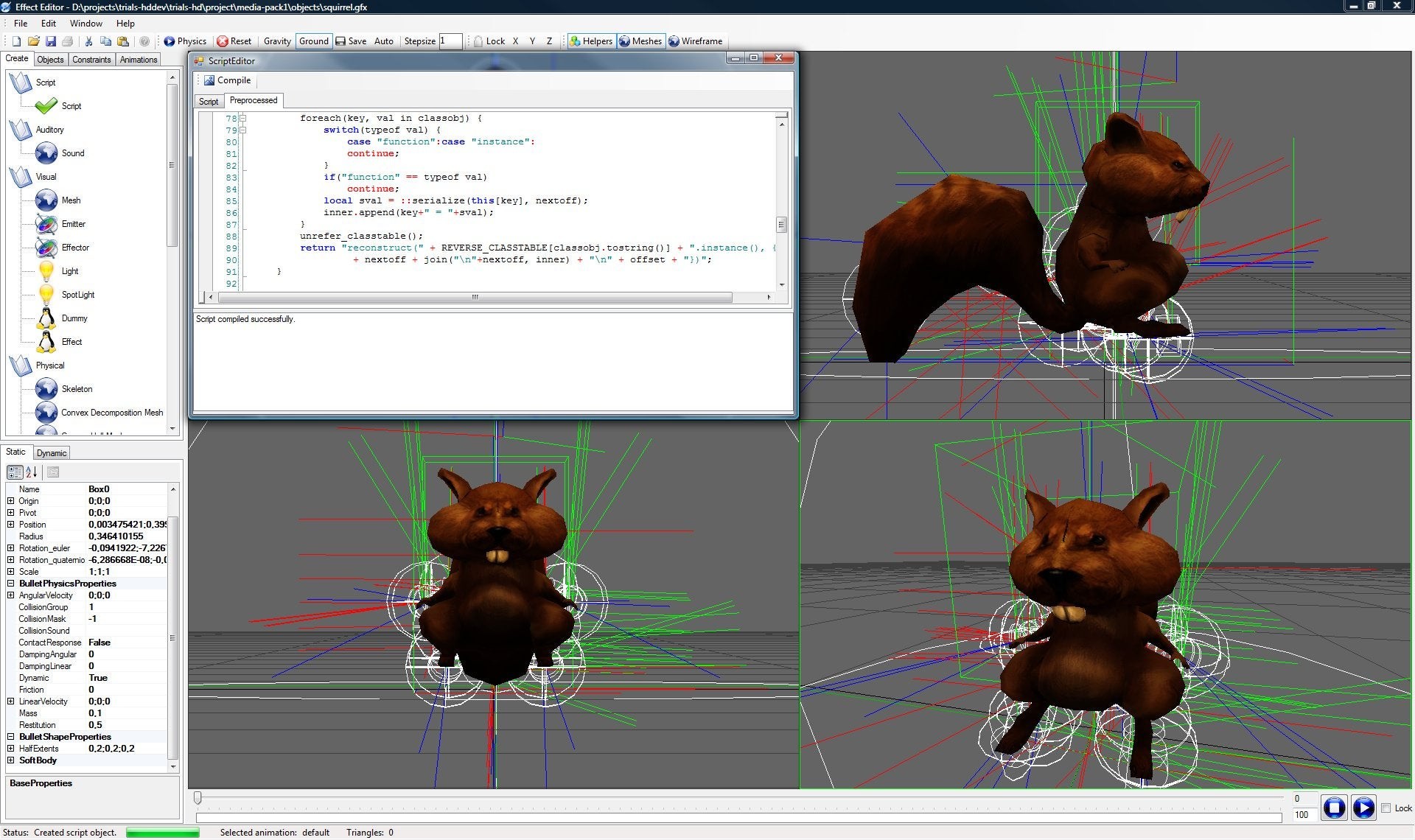Click the Skeleton physical object icon

click(46, 389)
